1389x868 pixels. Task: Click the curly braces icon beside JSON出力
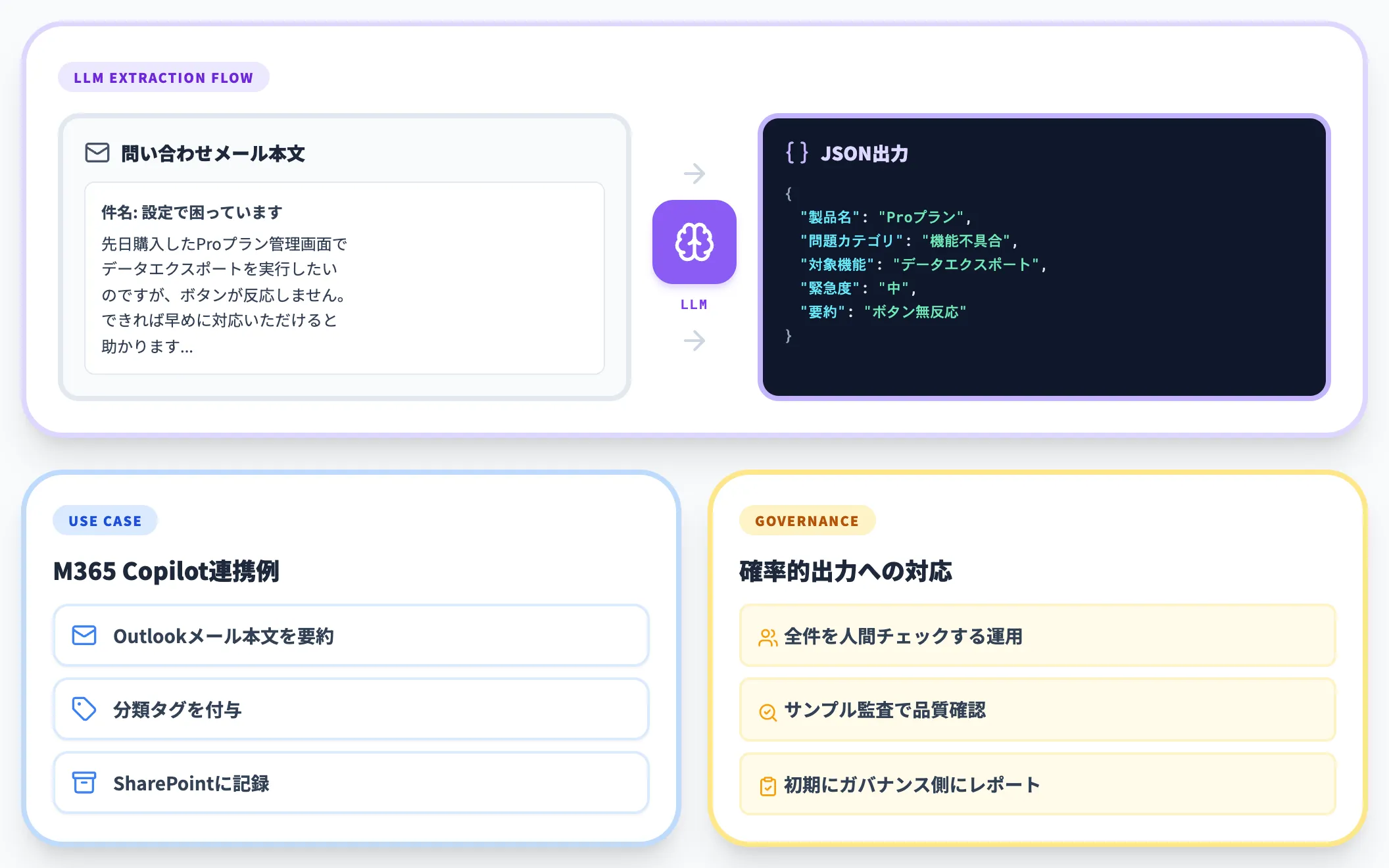(796, 153)
